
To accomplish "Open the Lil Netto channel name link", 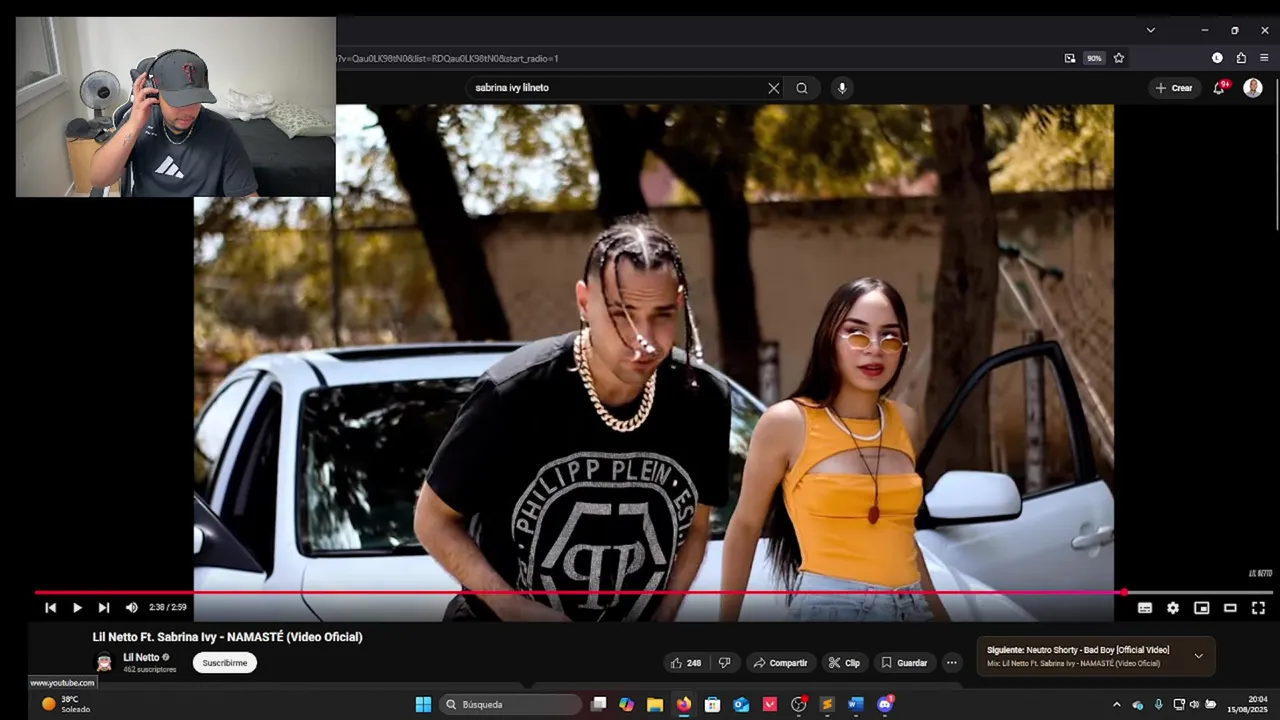I will coord(141,657).
